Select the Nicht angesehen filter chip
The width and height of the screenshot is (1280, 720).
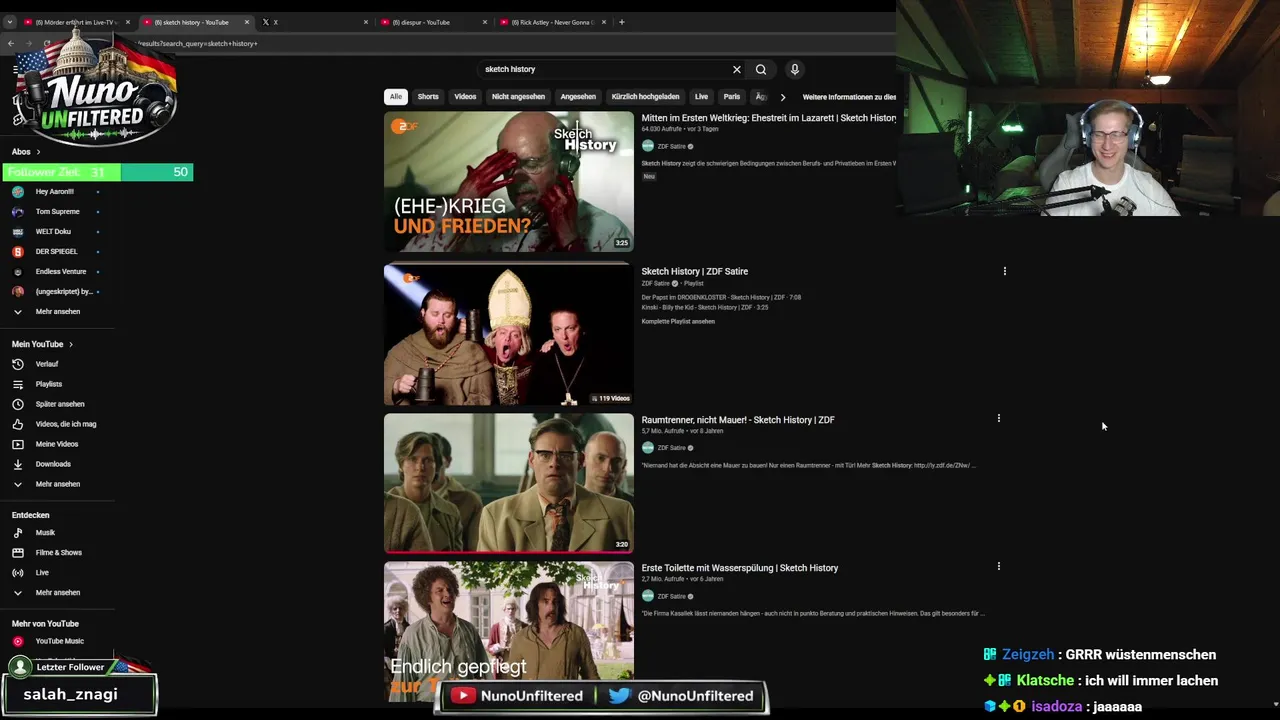[x=518, y=97]
